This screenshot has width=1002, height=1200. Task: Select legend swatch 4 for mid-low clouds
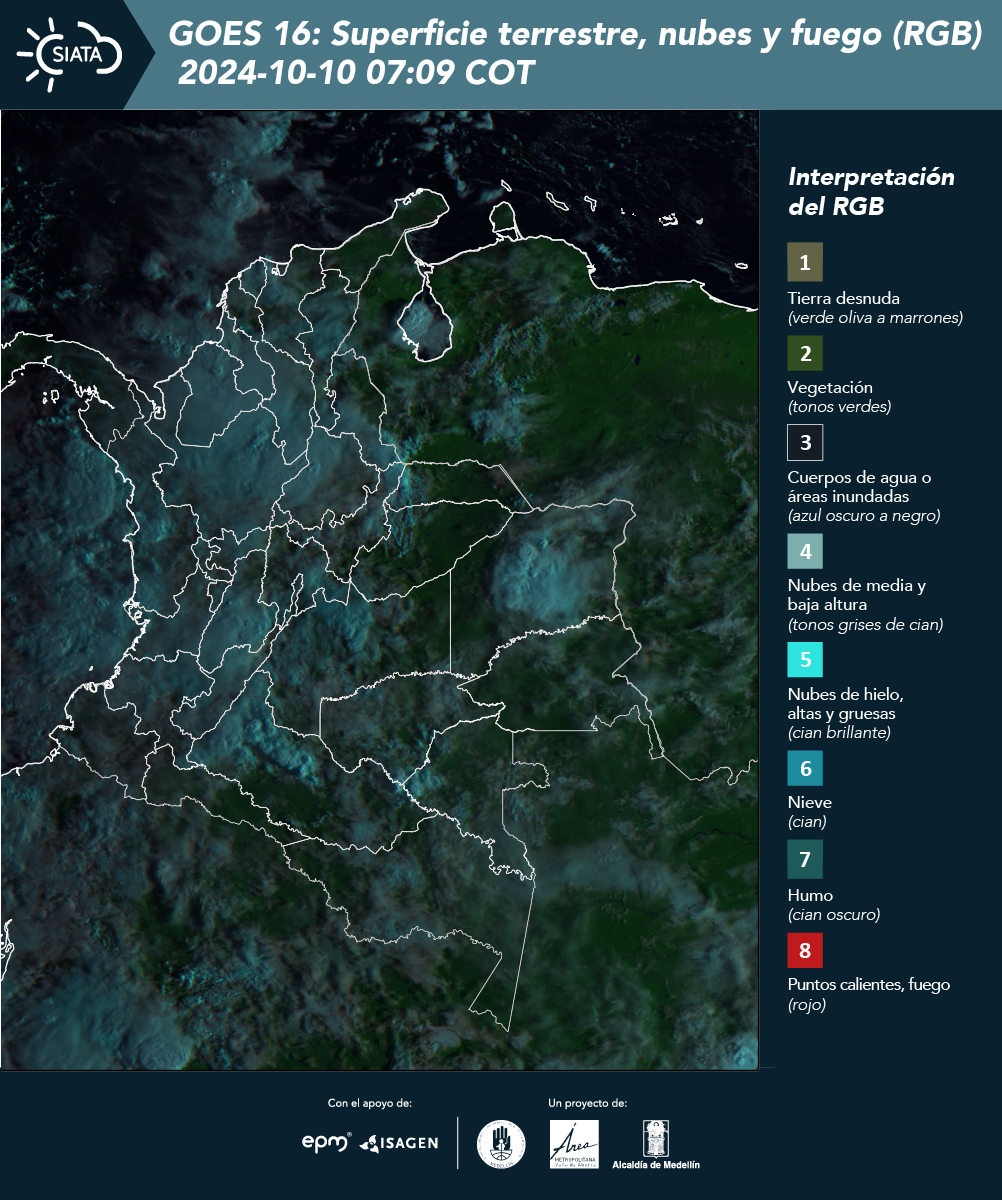coord(805,550)
